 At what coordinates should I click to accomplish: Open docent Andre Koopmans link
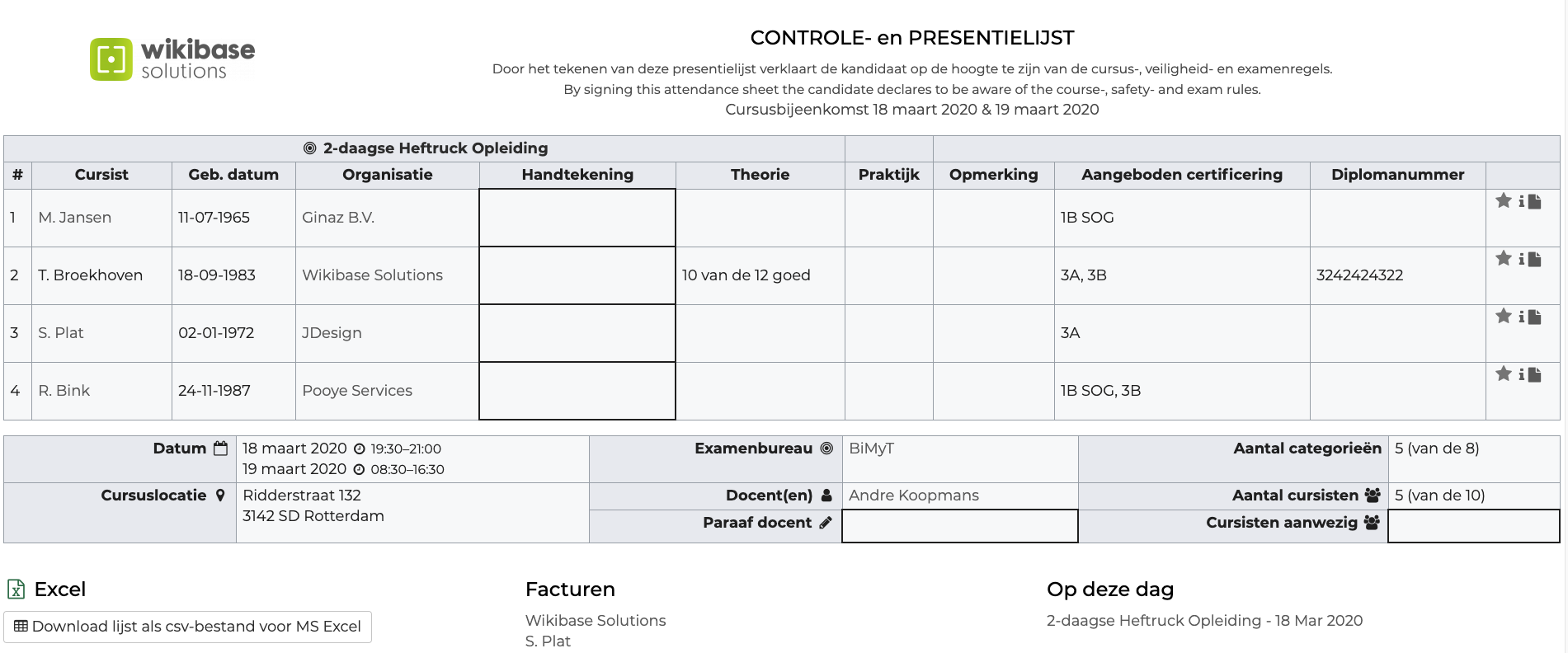(x=913, y=496)
